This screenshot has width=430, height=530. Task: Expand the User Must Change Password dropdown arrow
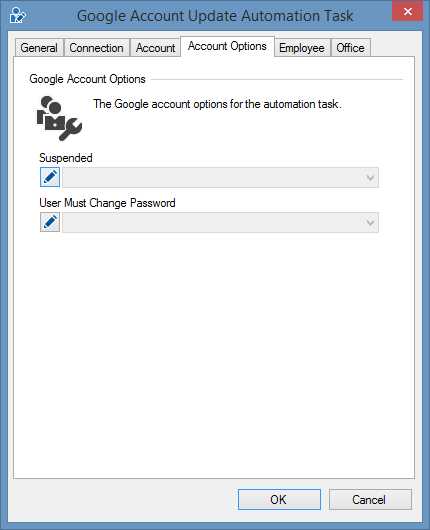371,222
